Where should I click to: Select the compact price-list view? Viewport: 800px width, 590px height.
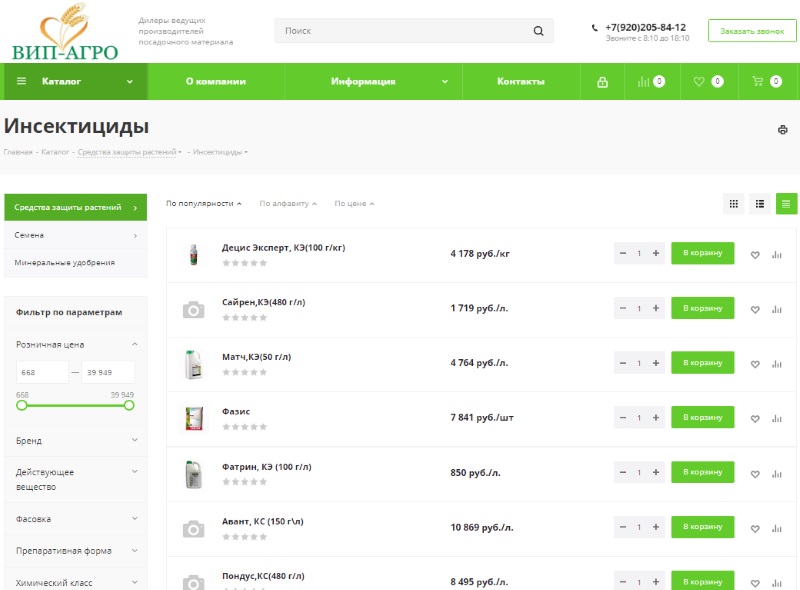pos(787,204)
